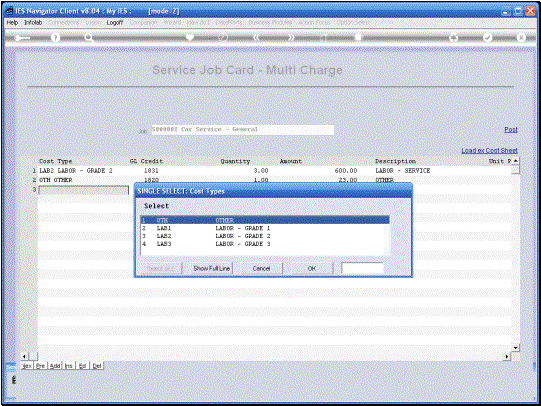
Task: Click the Logoff menu item
Action: tap(115, 22)
